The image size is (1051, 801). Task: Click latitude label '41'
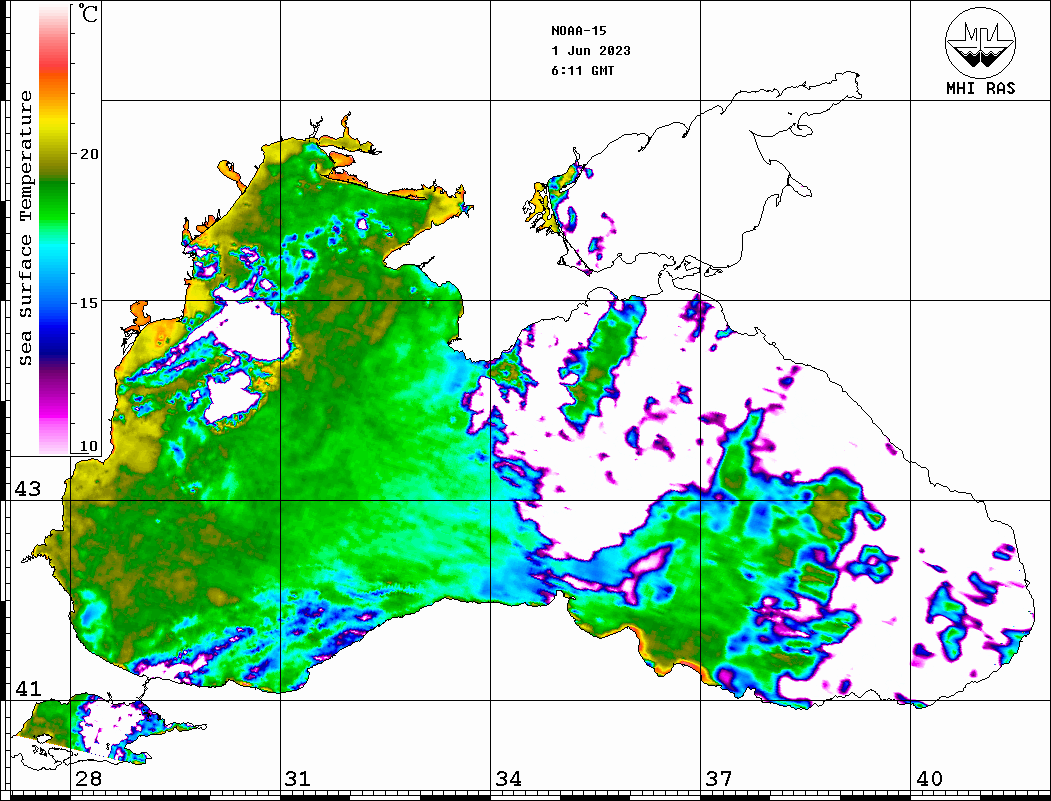pyautogui.click(x=28, y=688)
